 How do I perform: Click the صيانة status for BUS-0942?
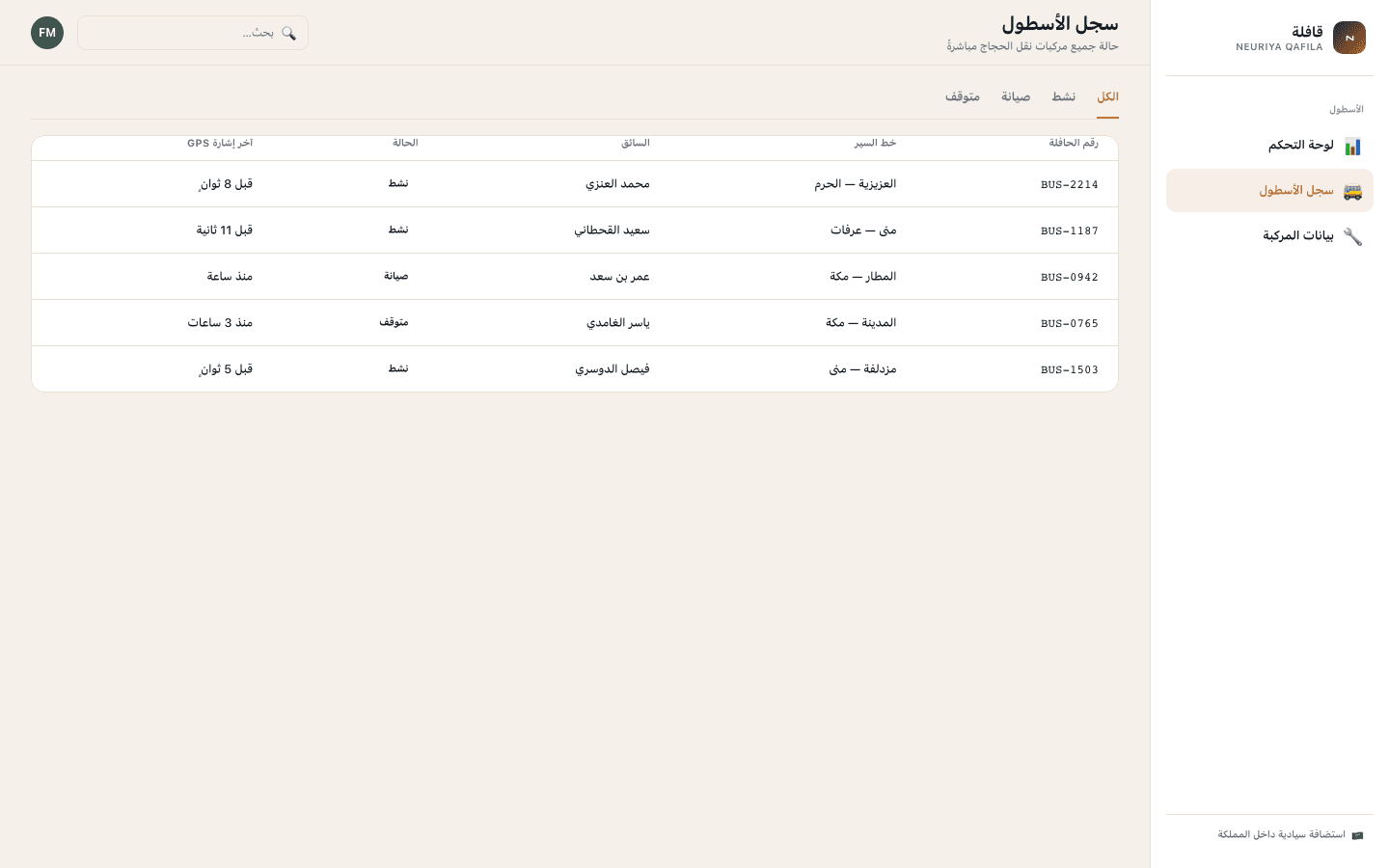click(396, 276)
